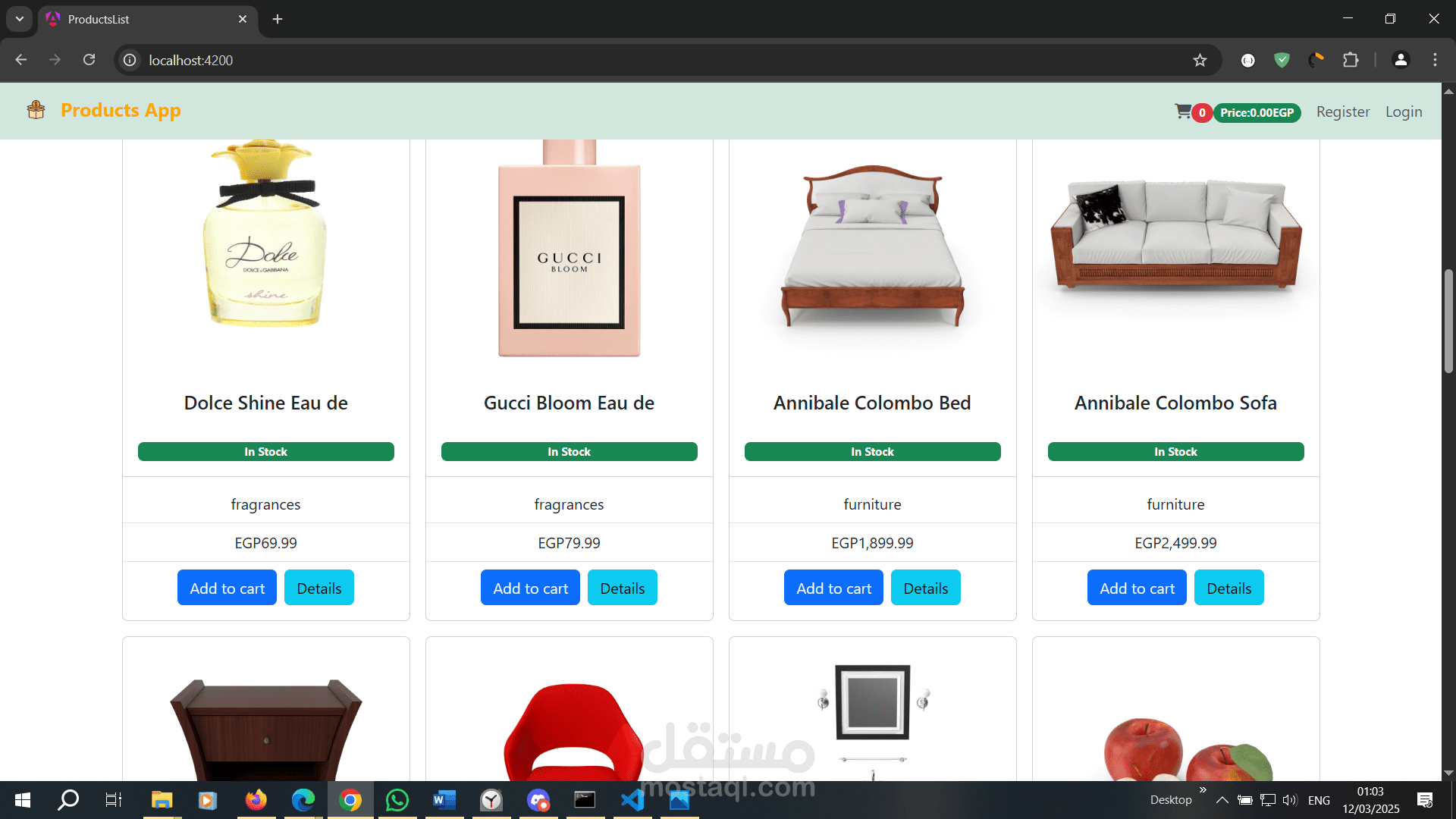Screen dimensions: 1456x819
Task: Open Windows search from the taskbar
Action: point(67,799)
